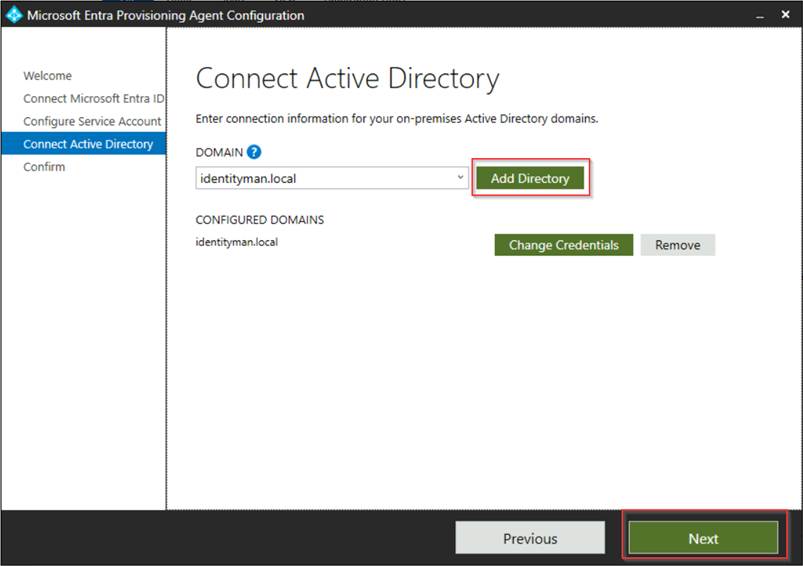Click Change Credentials for identityman.local
The image size is (803, 566).
(x=563, y=245)
